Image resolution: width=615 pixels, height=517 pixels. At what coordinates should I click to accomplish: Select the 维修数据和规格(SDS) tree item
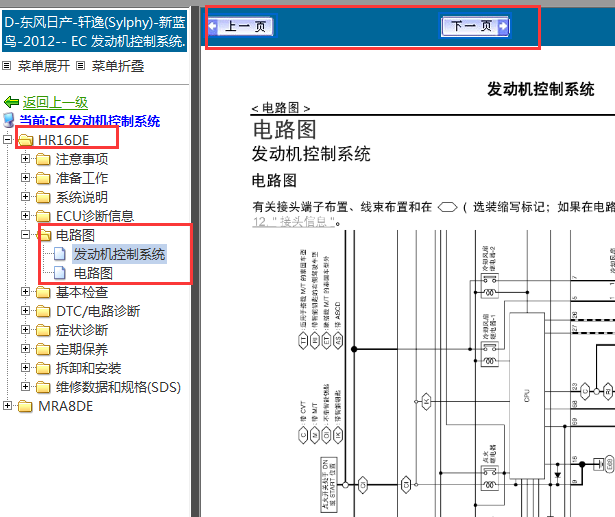click(x=118, y=387)
